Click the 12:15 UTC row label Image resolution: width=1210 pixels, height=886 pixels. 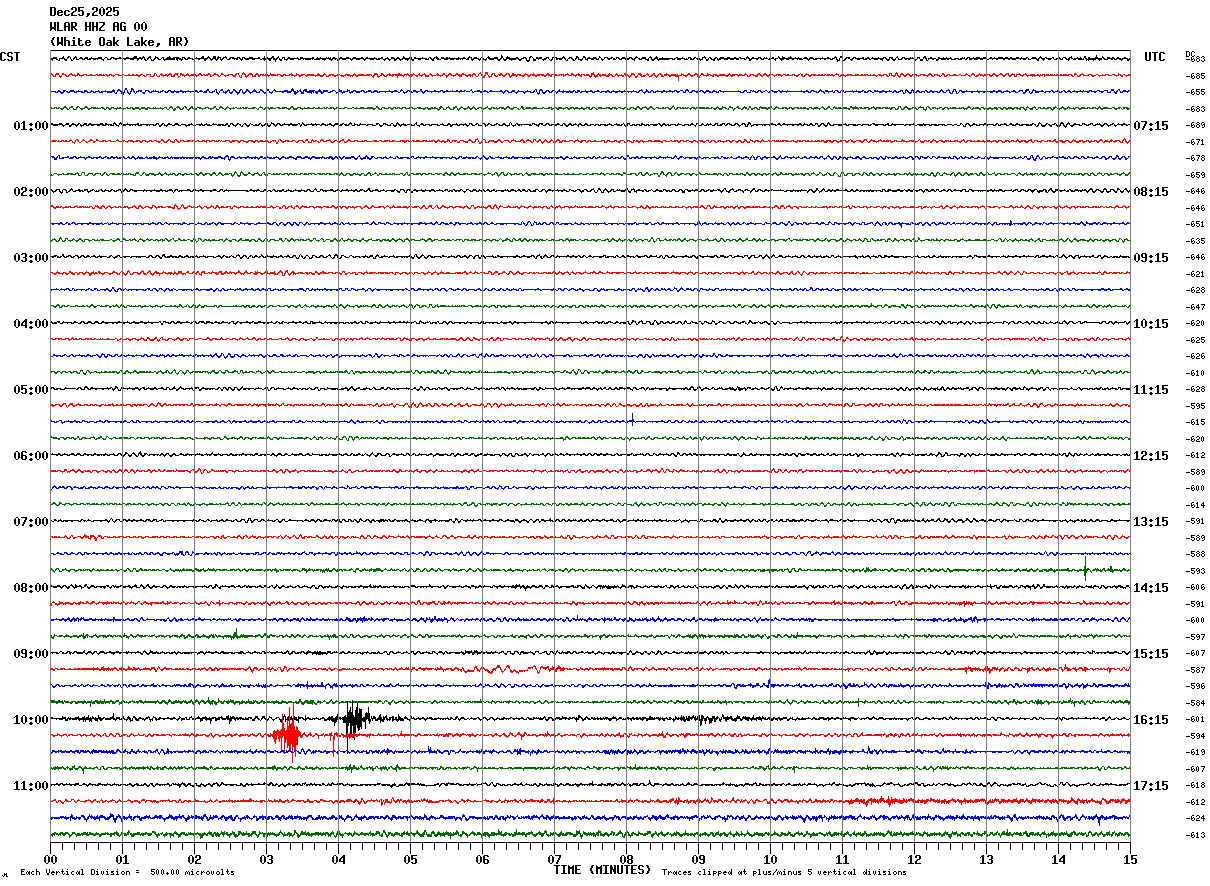[1150, 456]
